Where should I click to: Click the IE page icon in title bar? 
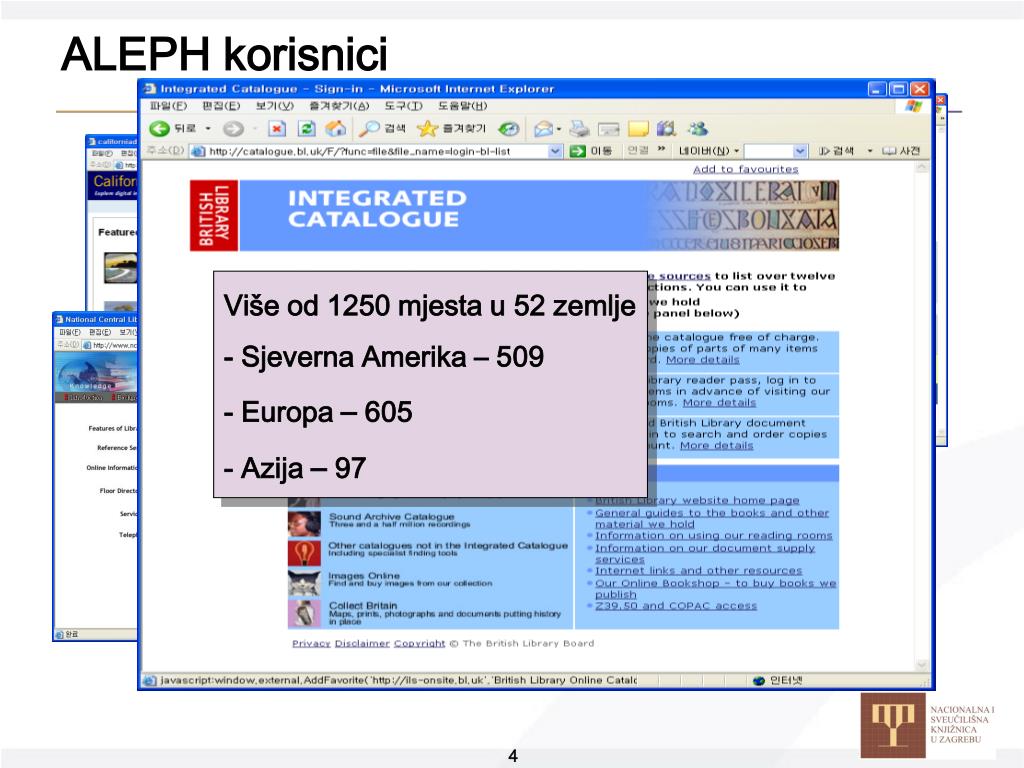(x=150, y=89)
